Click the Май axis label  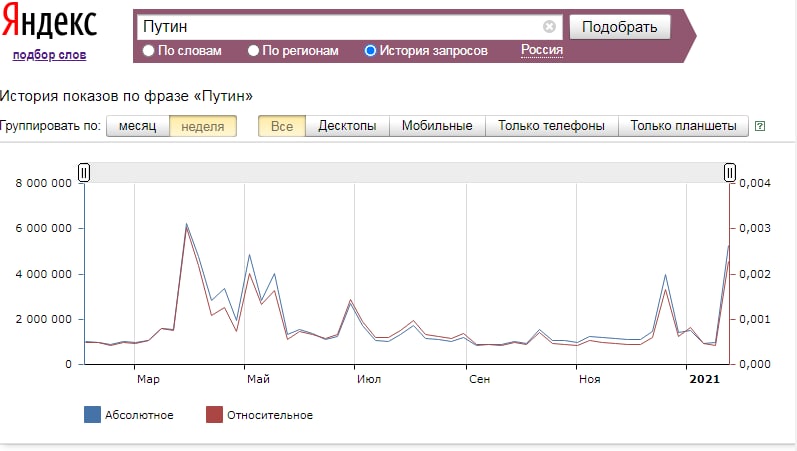258,379
